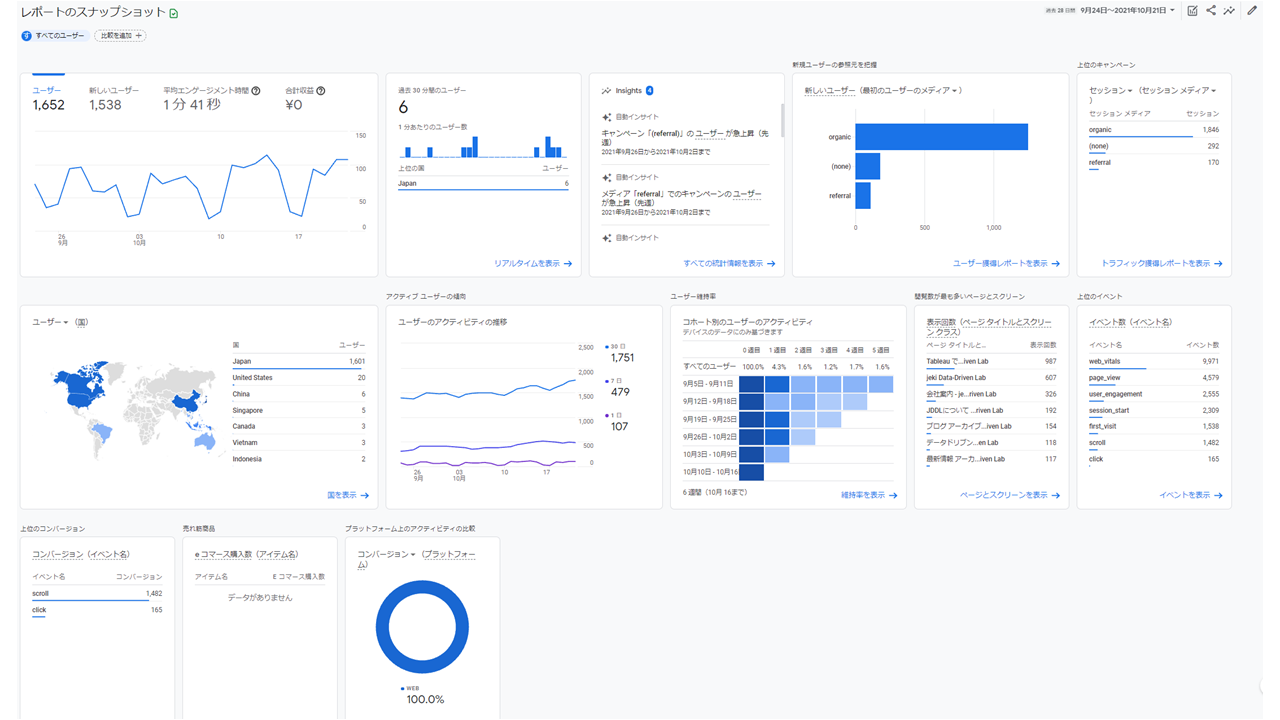Screen dimensions: 1280x720
Task: Click the すべてのユーザー segment chip
Action: [54, 36]
